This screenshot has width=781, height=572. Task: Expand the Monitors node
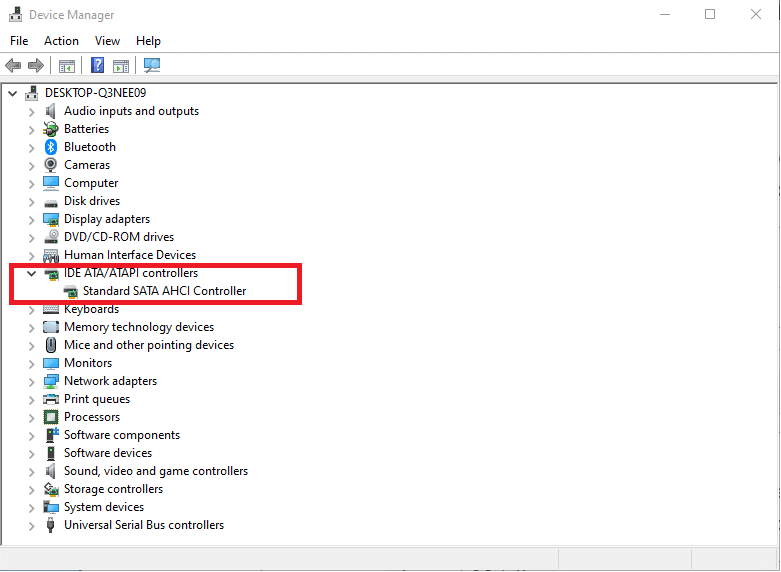pos(32,364)
